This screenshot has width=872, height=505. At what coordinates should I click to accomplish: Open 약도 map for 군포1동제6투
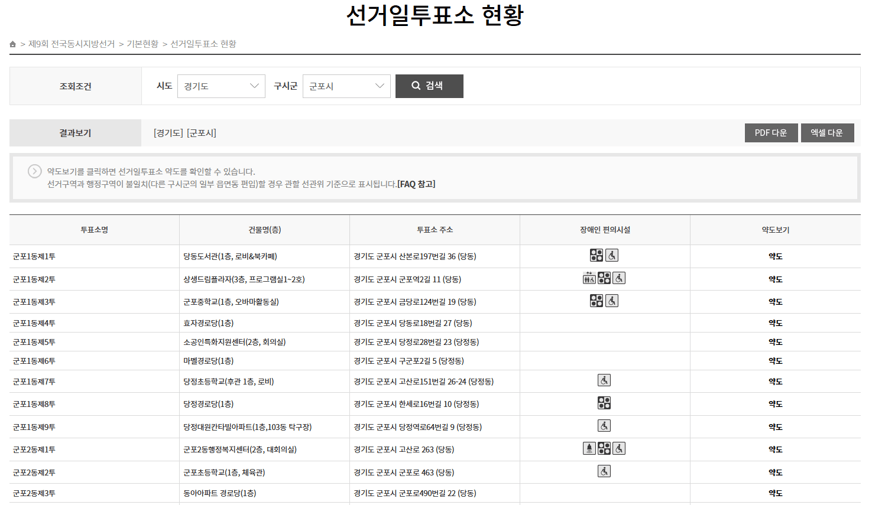[x=775, y=361]
